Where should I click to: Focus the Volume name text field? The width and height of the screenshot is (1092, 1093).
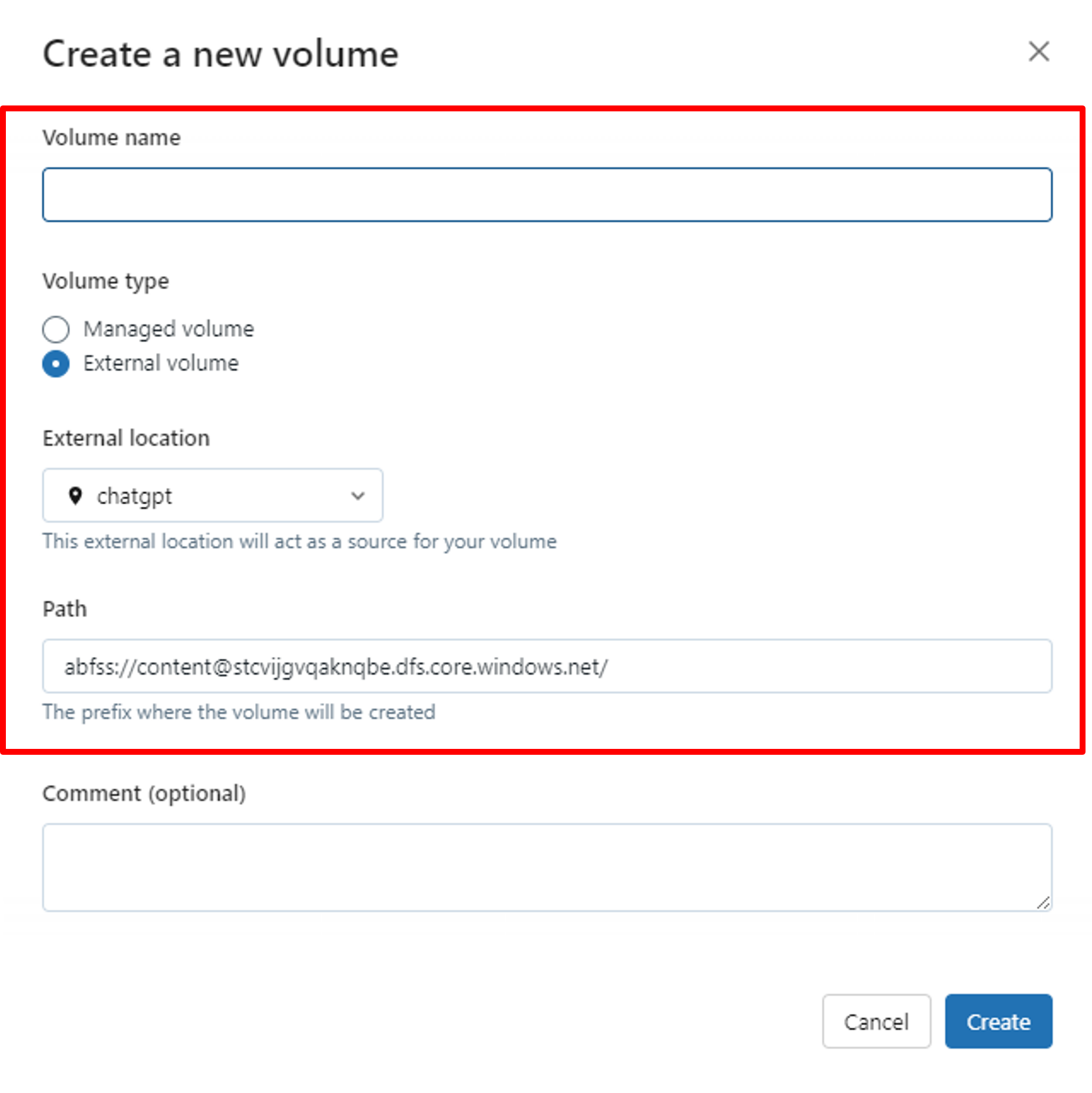pos(547,195)
